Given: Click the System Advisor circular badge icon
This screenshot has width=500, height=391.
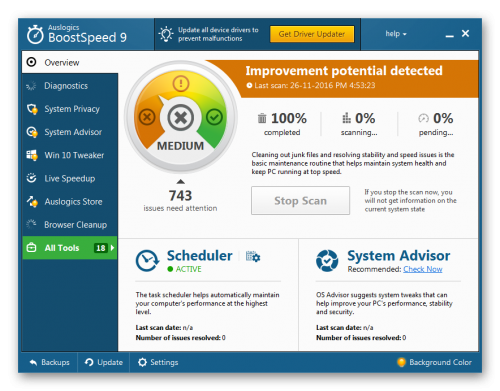Looking at the screenshot, I should (327, 261).
